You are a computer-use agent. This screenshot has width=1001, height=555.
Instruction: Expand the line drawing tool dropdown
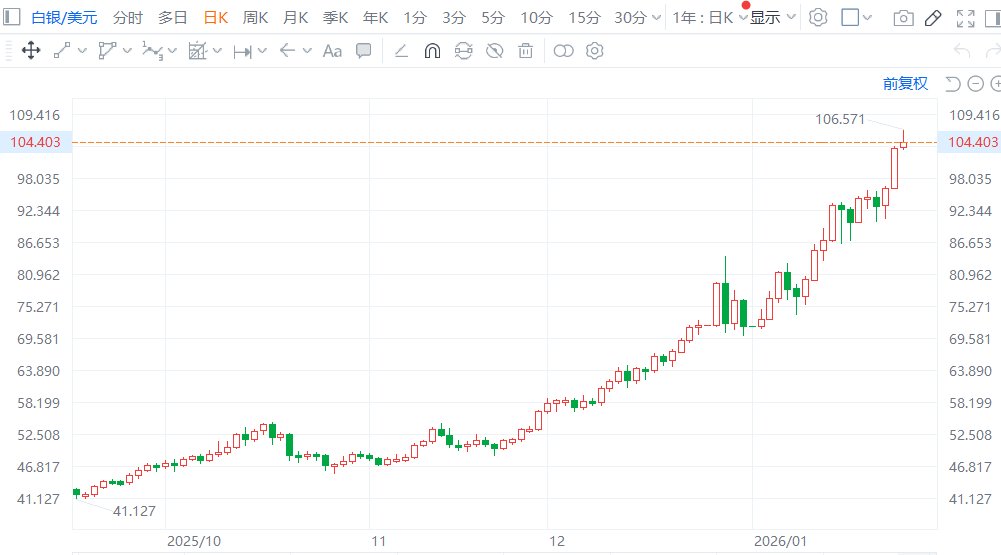coord(82,51)
